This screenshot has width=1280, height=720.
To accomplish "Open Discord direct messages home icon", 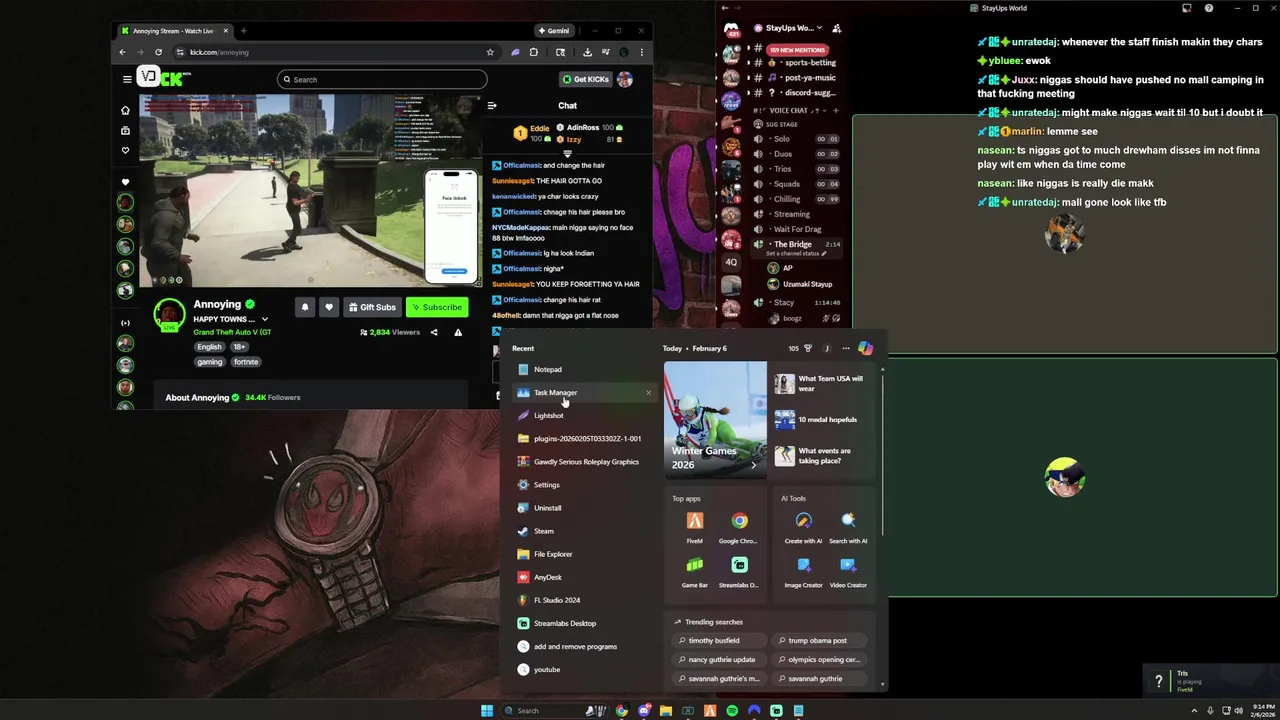I will tap(731, 30).
